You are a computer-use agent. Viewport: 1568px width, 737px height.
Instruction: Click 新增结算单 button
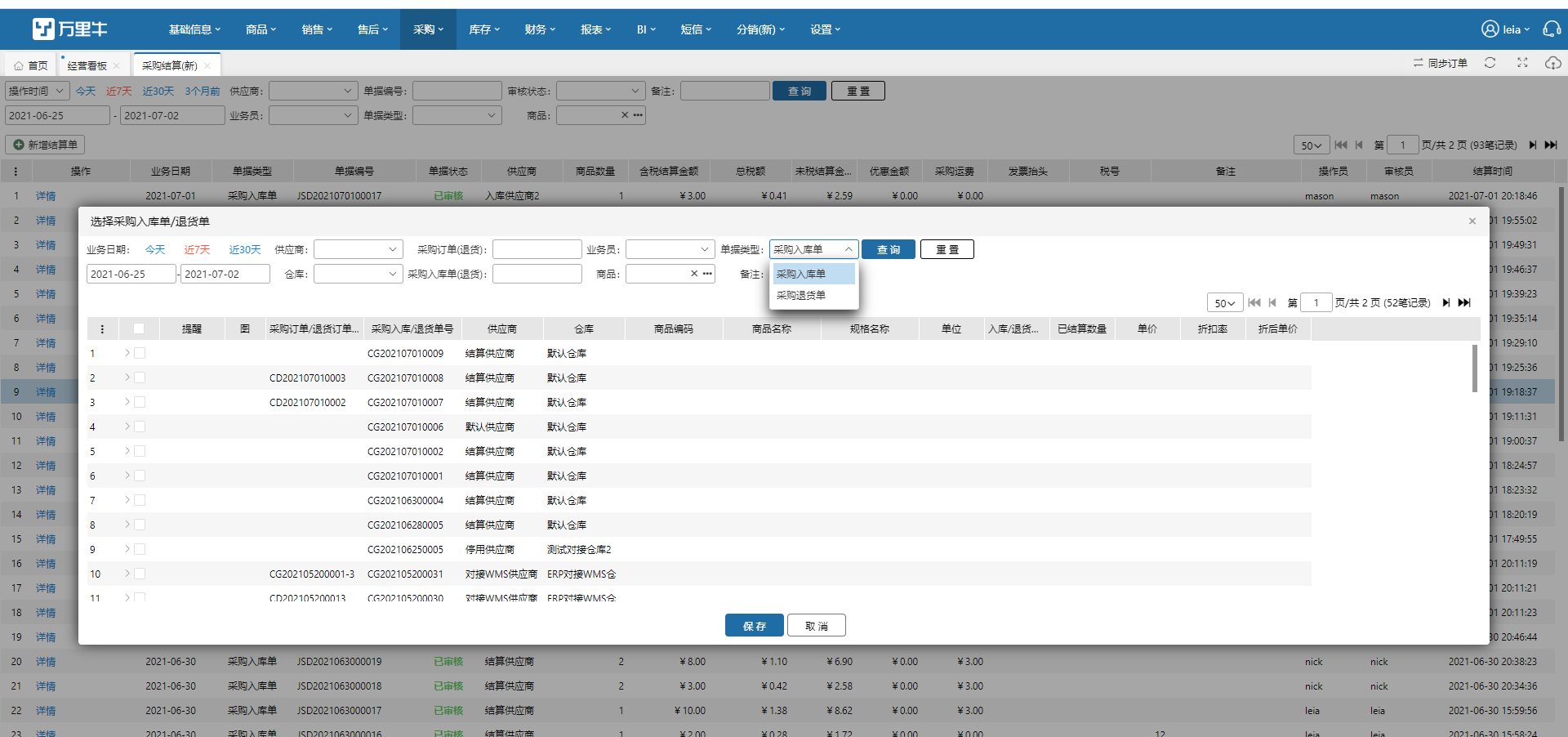(46, 145)
